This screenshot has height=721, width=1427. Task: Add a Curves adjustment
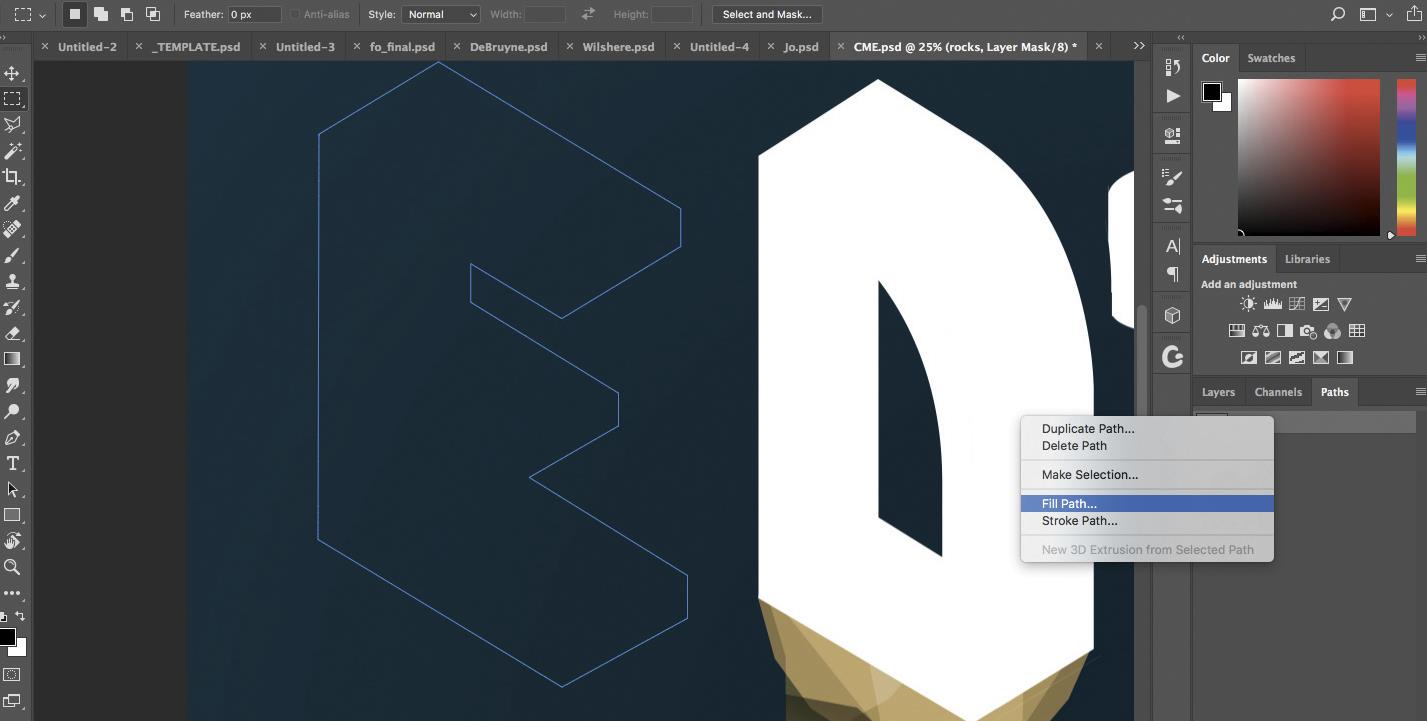(x=1297, y=304)
